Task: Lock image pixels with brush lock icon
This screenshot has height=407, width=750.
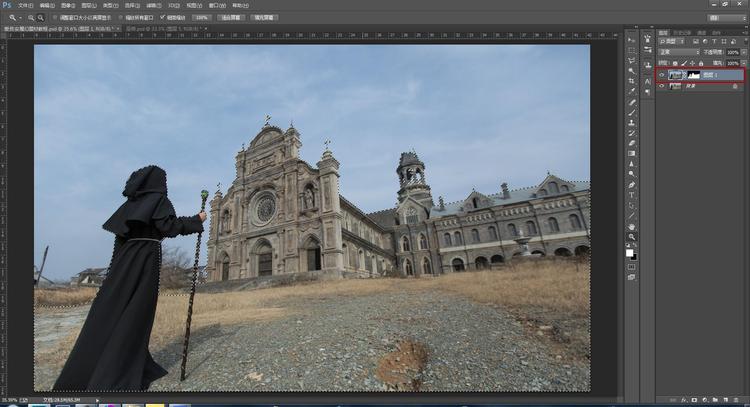Action: [x=684, y=64]
